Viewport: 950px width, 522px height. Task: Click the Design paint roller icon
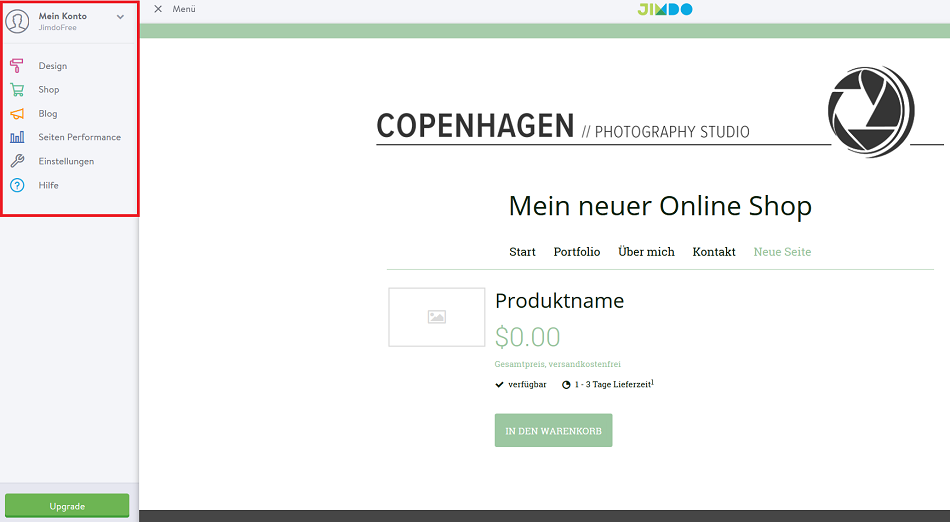tap(17, 65)
